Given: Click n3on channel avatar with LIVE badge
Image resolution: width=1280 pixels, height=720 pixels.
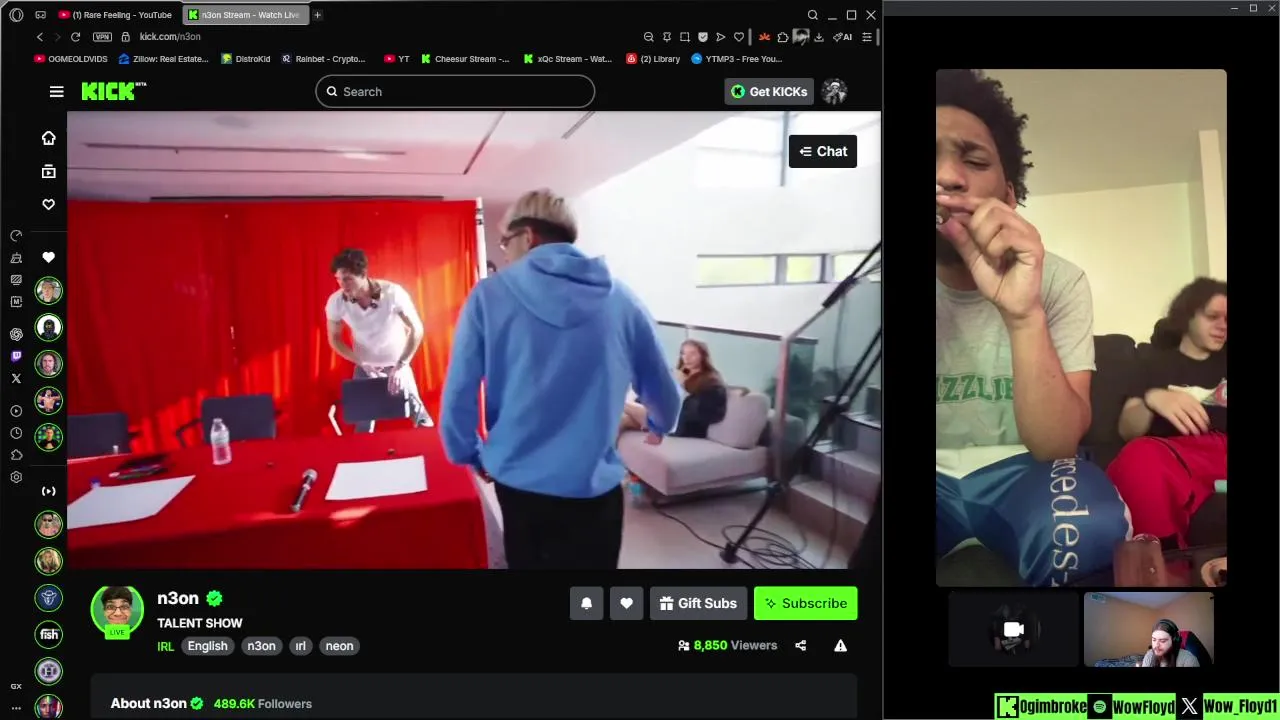Looking at the screenshot, I should (x=117, y=611).
